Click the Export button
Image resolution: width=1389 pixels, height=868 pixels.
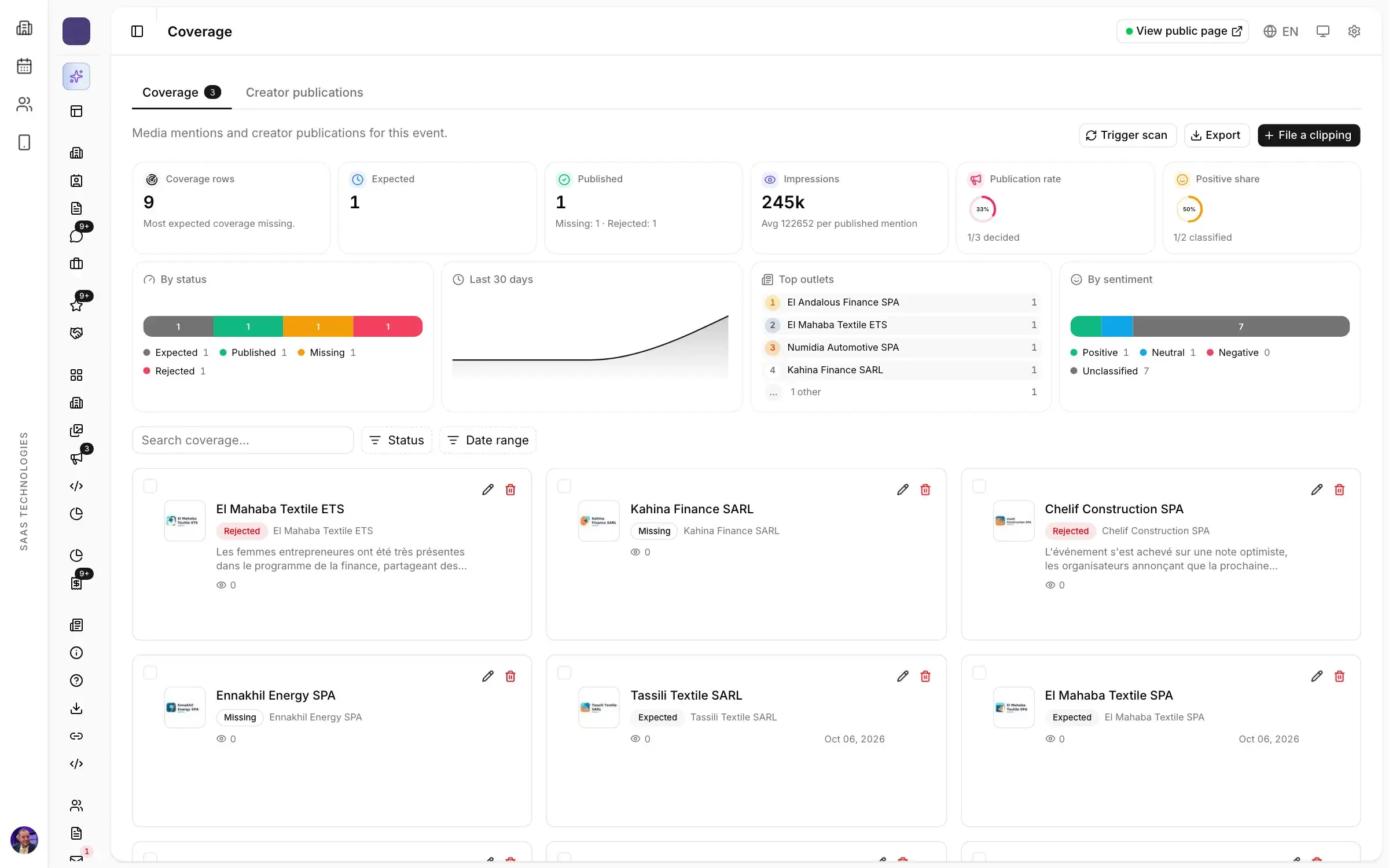tap(1216, 135)
